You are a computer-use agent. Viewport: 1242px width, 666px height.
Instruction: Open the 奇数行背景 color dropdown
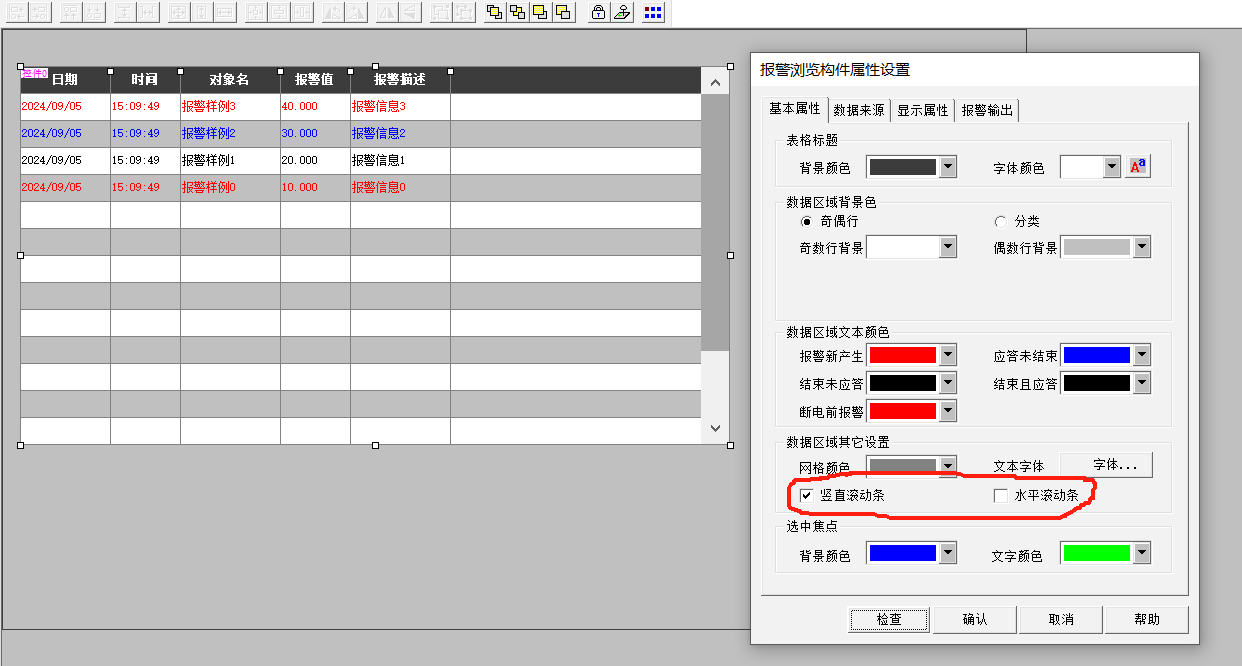click(948, 247)
